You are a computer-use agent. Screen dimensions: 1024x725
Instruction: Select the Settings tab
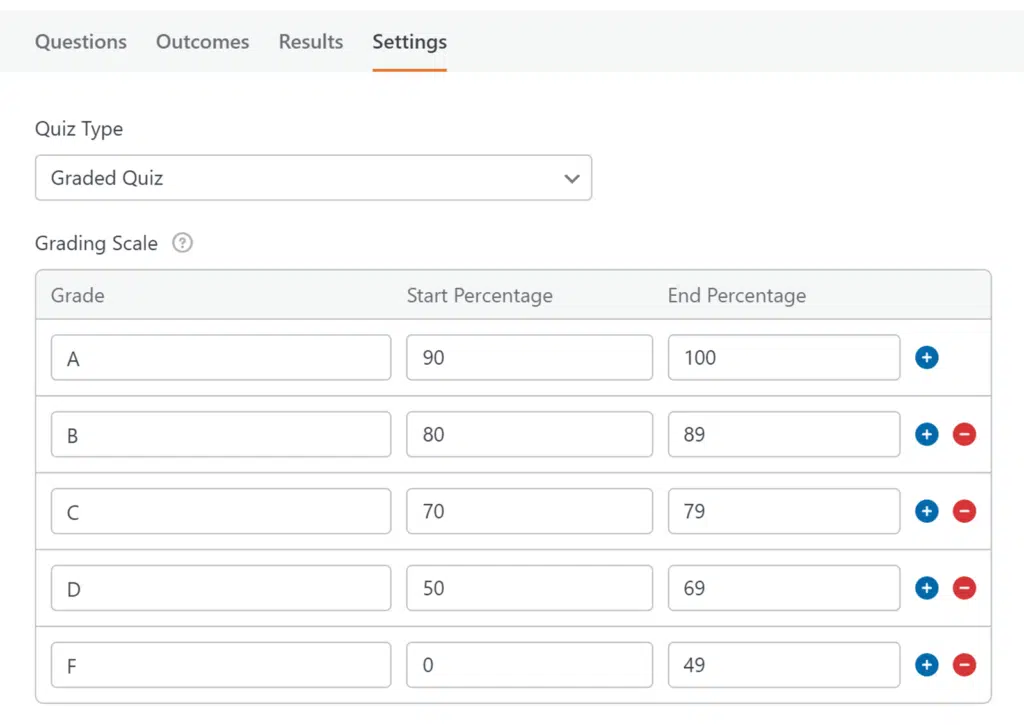(x=409, y=42)
